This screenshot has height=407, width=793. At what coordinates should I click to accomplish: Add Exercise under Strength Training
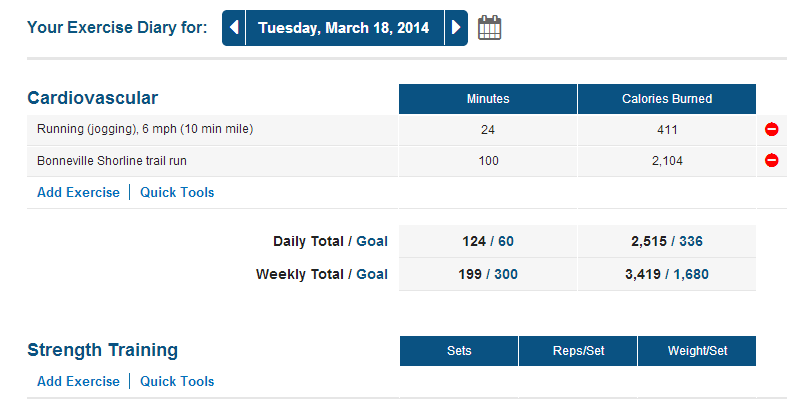[78, 381]
